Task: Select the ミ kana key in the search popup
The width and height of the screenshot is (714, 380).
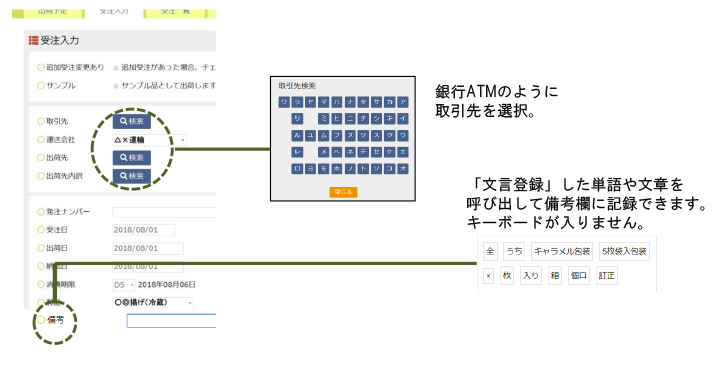Action: point(323,118)
